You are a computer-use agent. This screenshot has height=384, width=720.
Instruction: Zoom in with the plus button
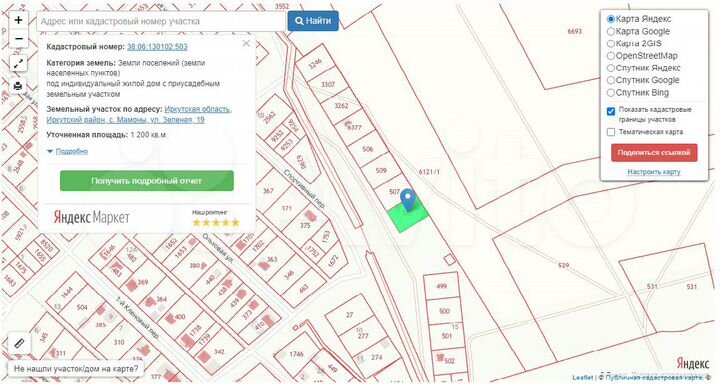click(x=18, y=20)
